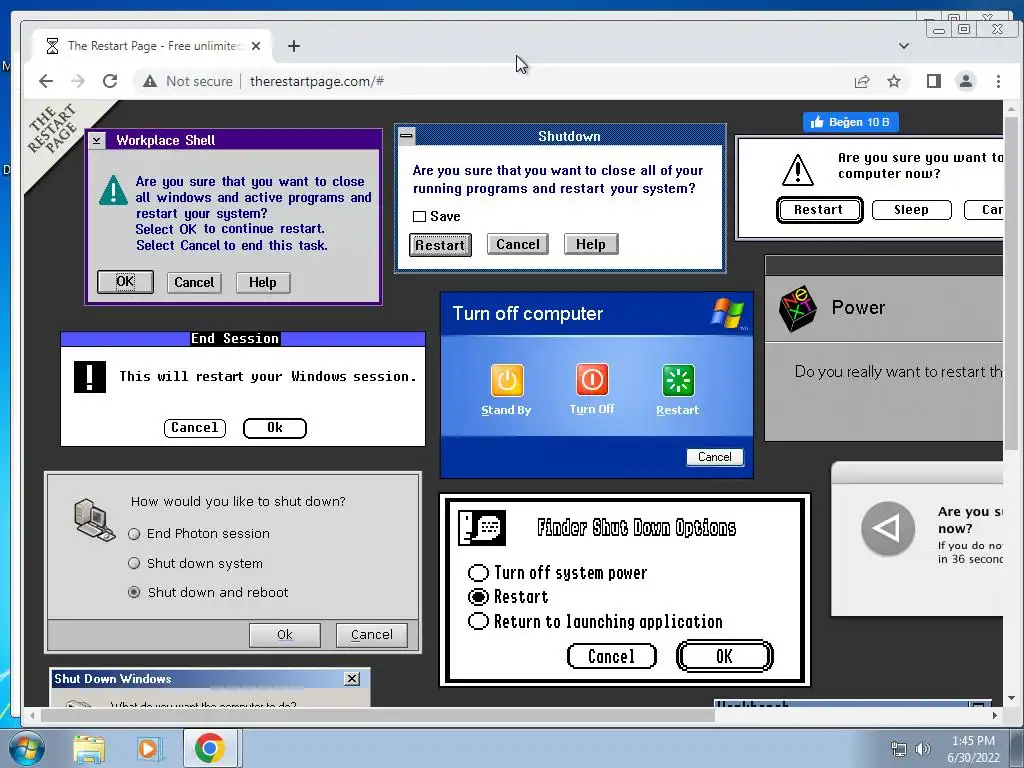Close The Restart Page tab
Viewport: 1024px width, 768px height.
point(256,46)
